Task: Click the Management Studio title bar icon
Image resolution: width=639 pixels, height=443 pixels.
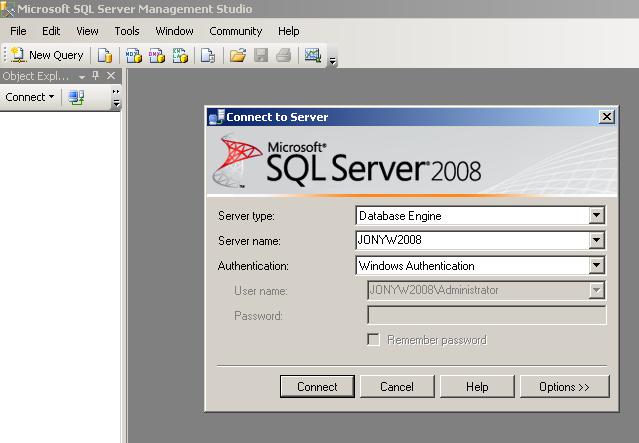Action: pos(7,9)
